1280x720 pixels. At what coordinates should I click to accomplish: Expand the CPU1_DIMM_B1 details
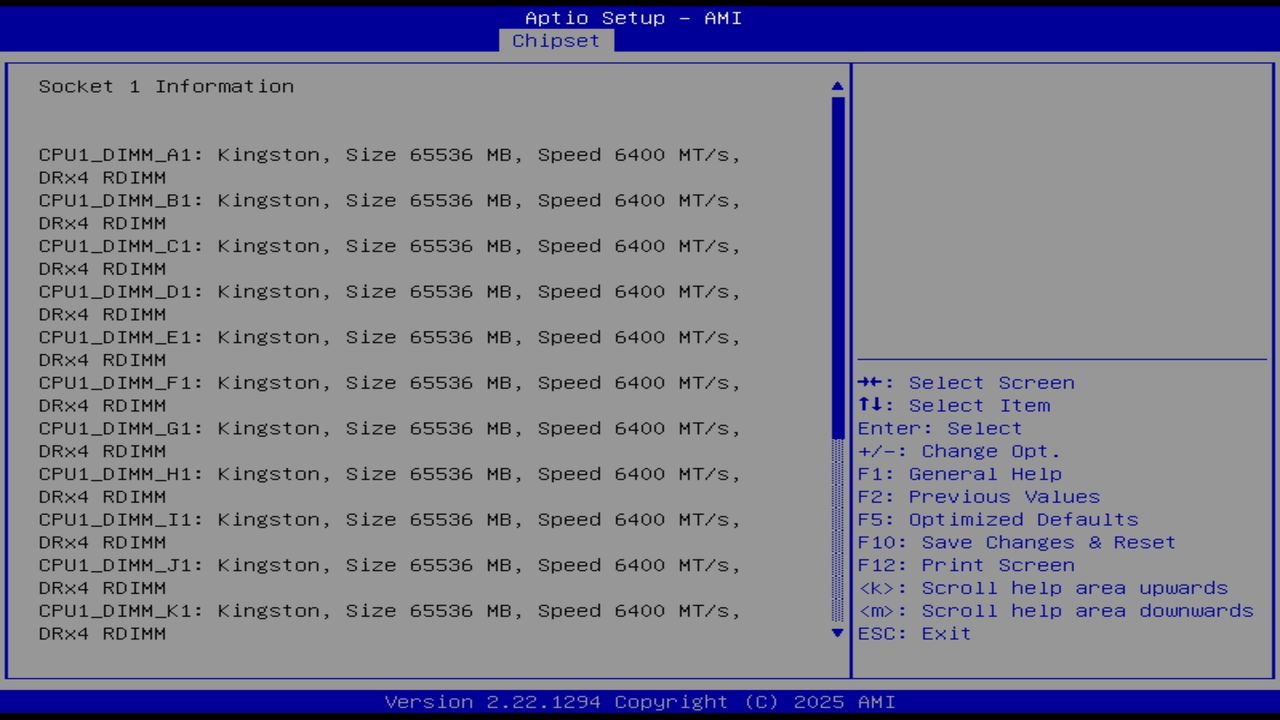coord(389,200)
